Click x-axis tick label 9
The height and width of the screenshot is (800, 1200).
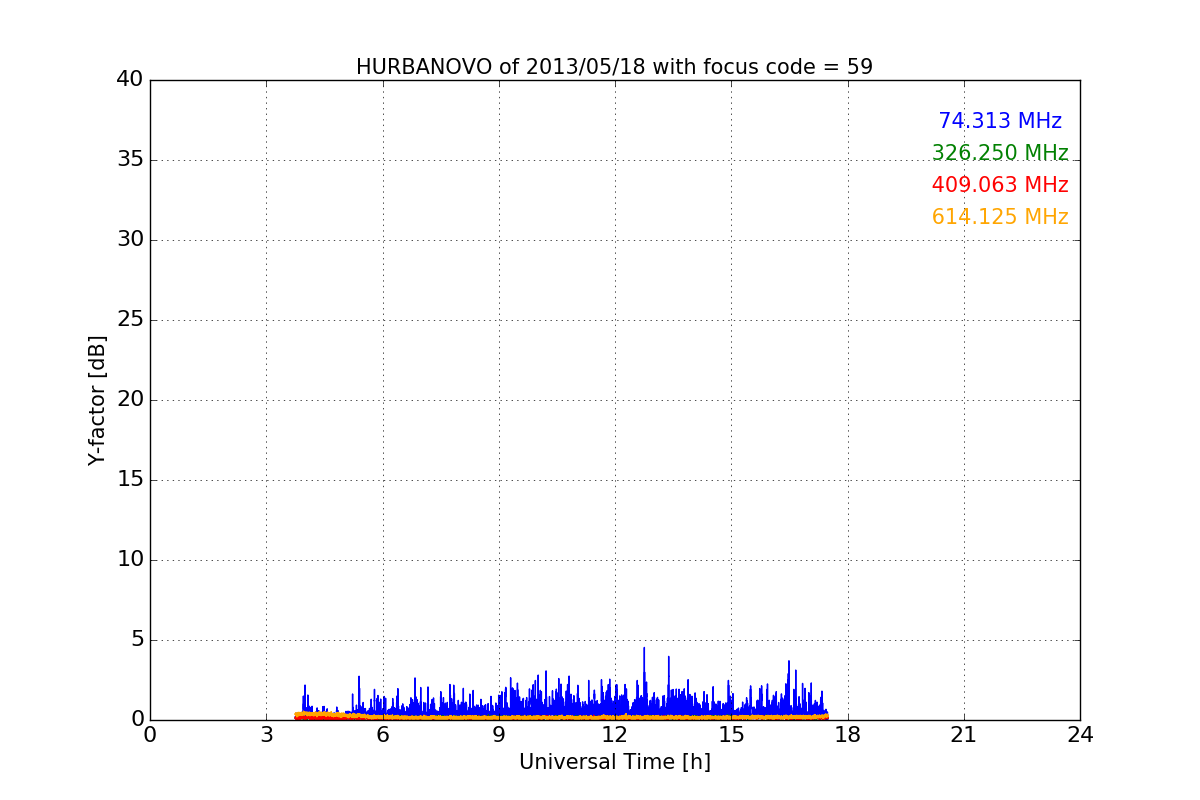point(499,735)
